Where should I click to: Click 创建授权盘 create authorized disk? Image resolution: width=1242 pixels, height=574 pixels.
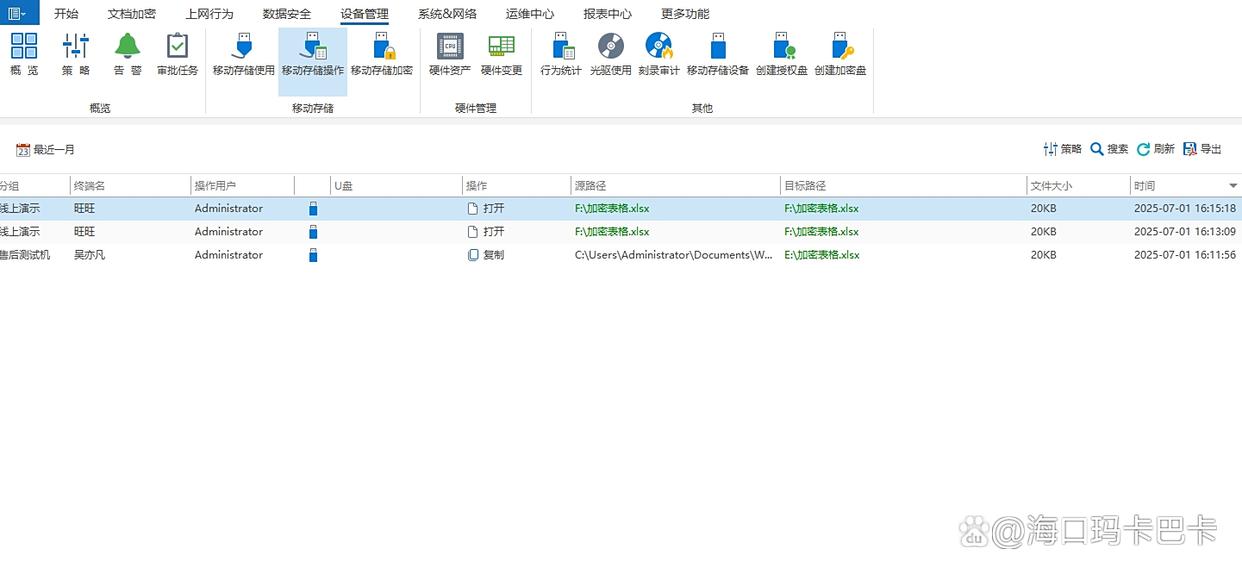pos(782,54)
